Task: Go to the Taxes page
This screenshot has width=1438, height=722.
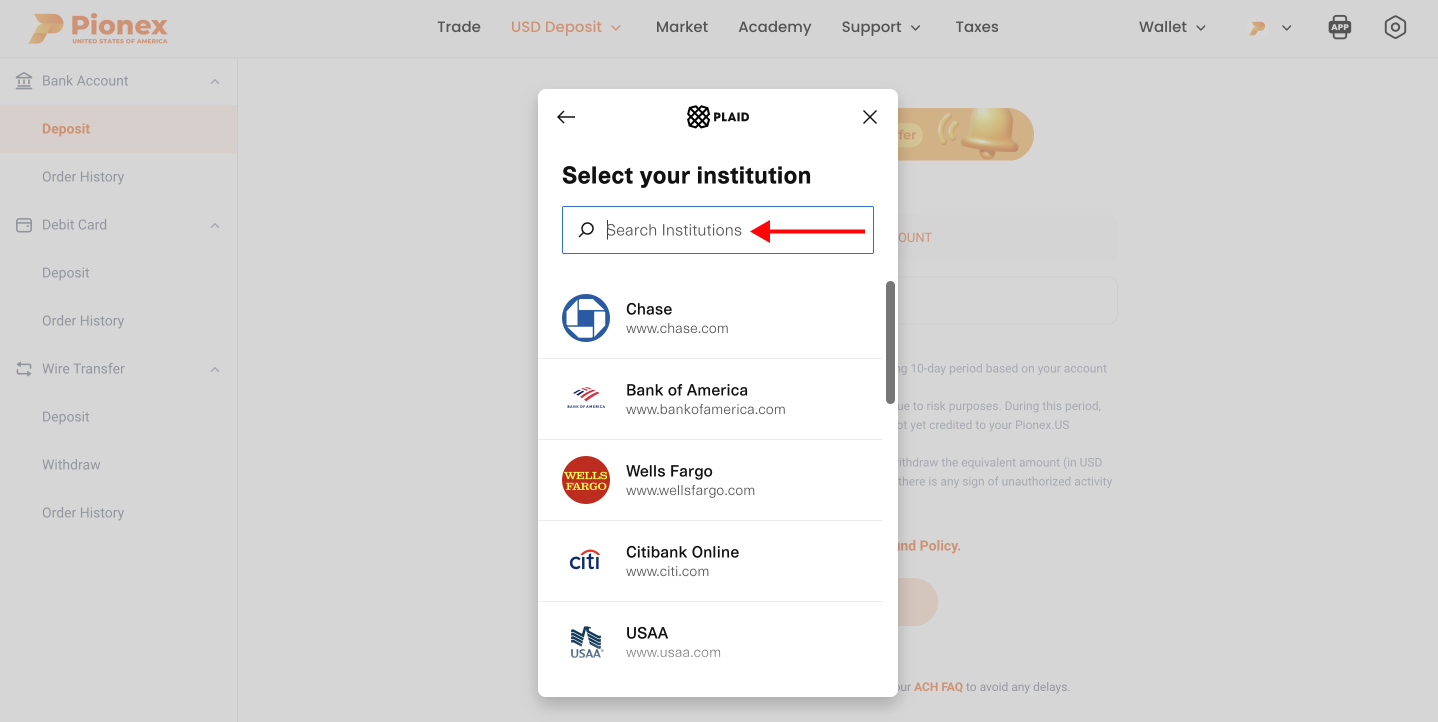Action: pyautogui.click(x=977, y=27)
